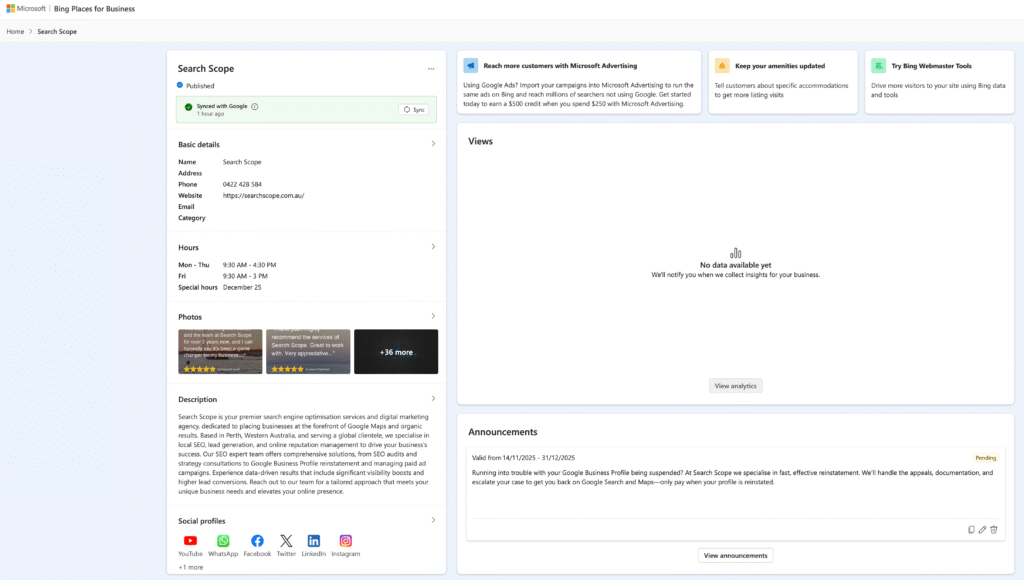Click the Sync button
The width and height of the screenshot is (1024, 580).
pyautogui.click(x=416, y=109)
